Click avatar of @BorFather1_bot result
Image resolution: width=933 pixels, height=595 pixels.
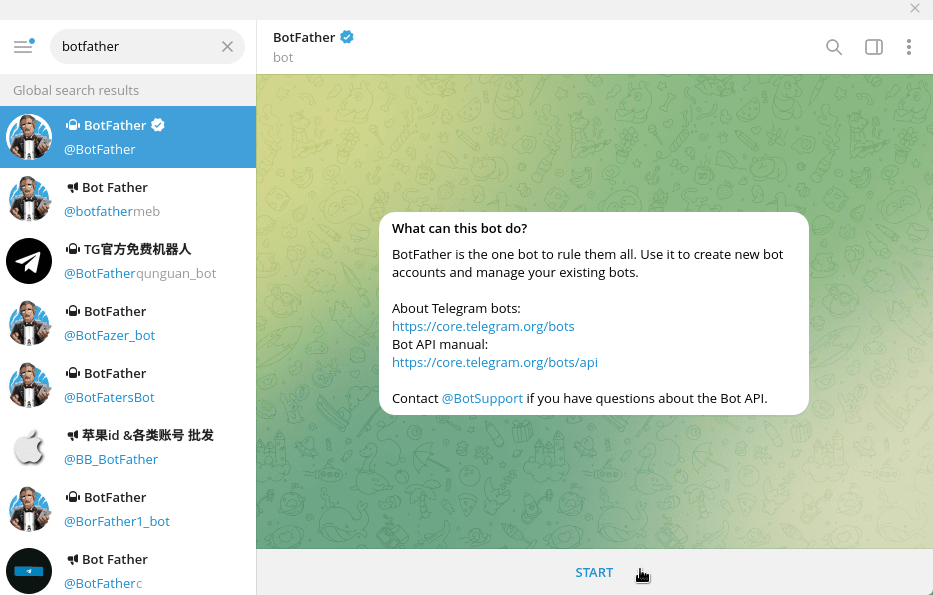[29, 508]
